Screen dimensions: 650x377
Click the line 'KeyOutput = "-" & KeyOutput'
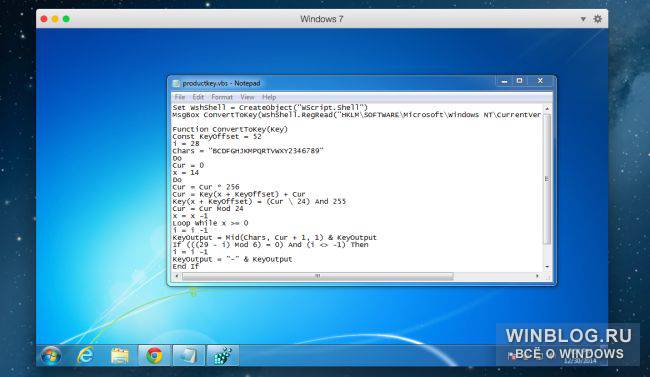(232, 259)
